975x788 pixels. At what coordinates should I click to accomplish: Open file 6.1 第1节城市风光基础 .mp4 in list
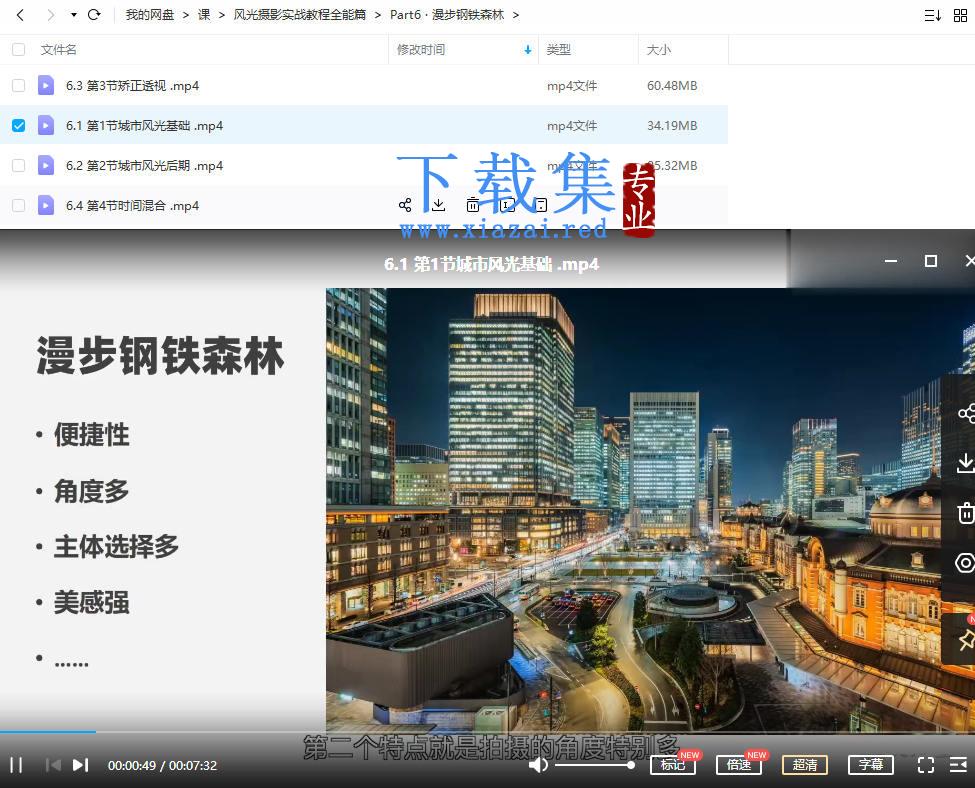144,126
